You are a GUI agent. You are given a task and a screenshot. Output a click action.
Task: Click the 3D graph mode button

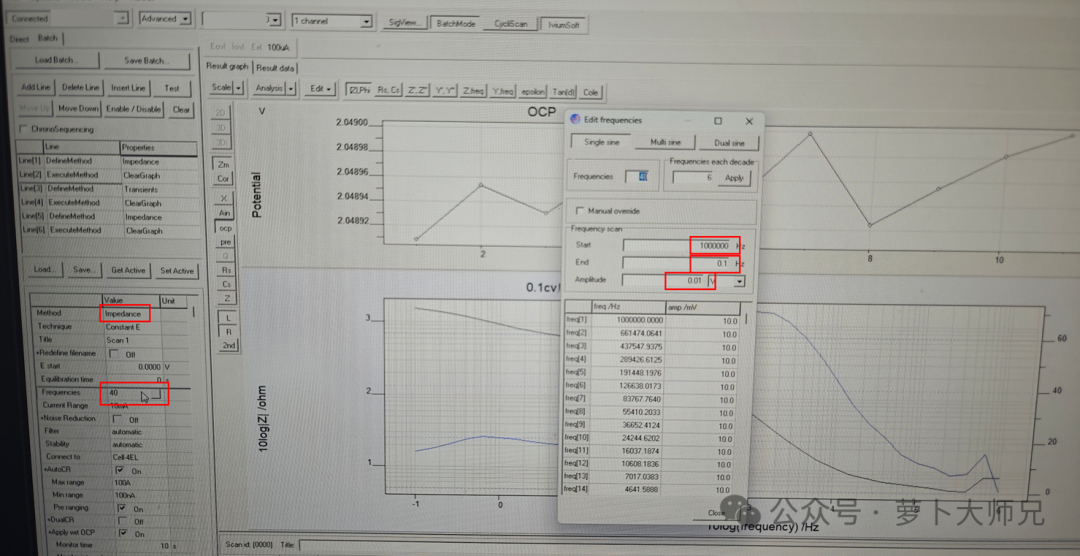pyautogui.click(x=220, y=127)
